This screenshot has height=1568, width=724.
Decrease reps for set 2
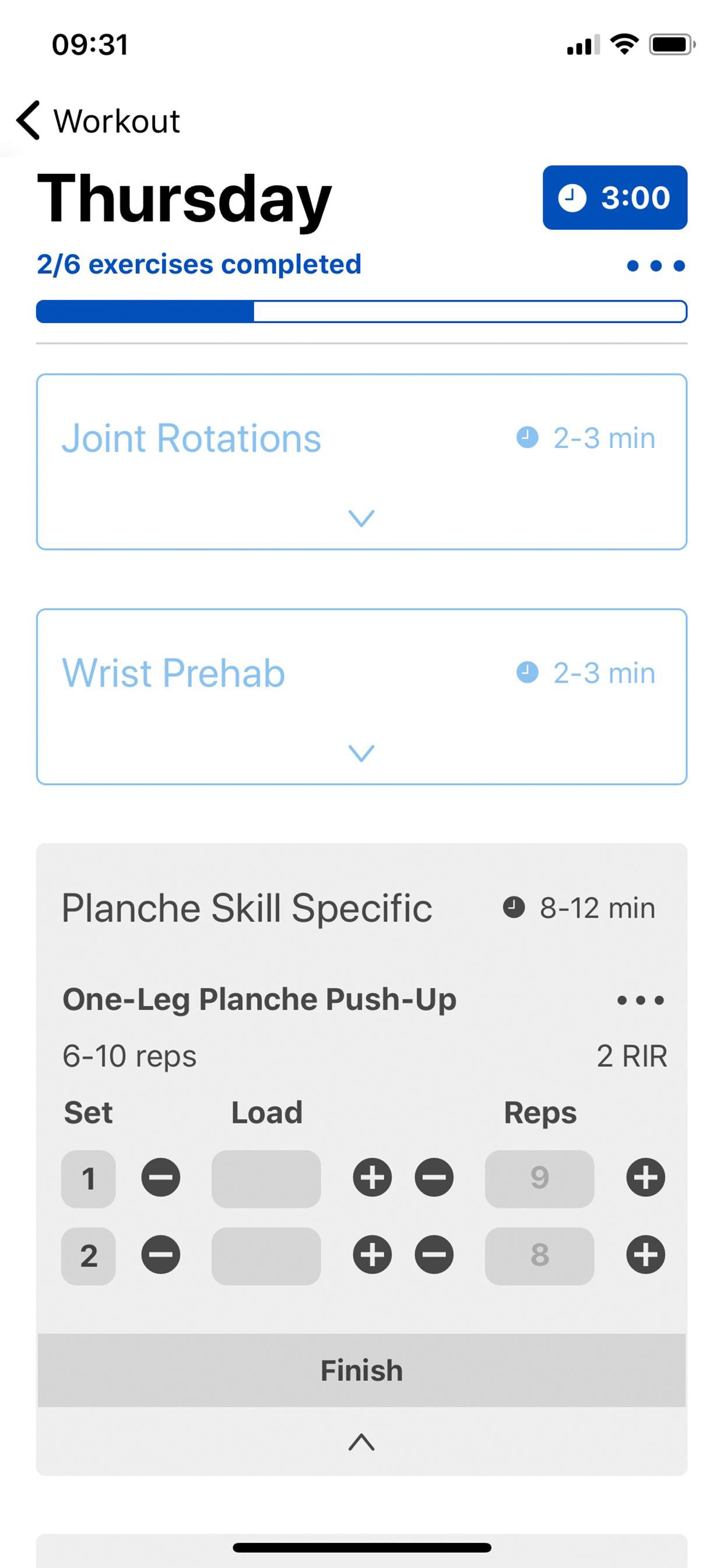click(x=434, y=1255)
